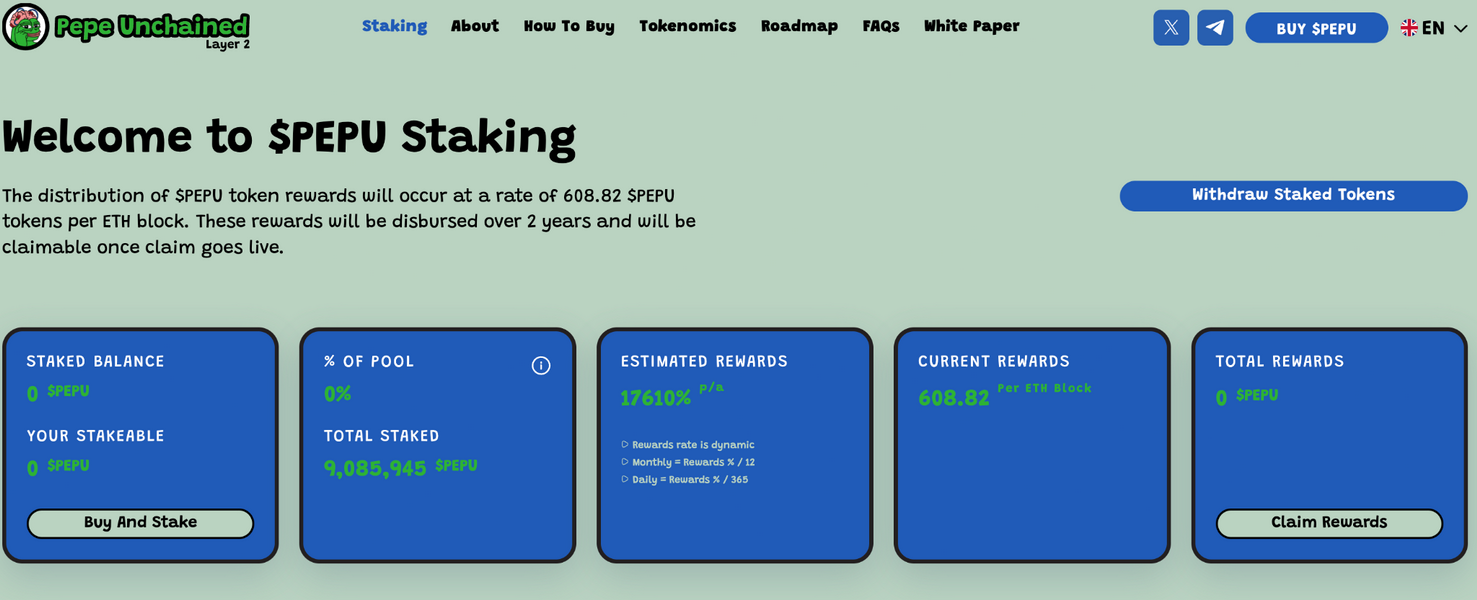
Task: Click the TOTAL STAKED label
Action: pyautogui.click(x=381, y=436)
